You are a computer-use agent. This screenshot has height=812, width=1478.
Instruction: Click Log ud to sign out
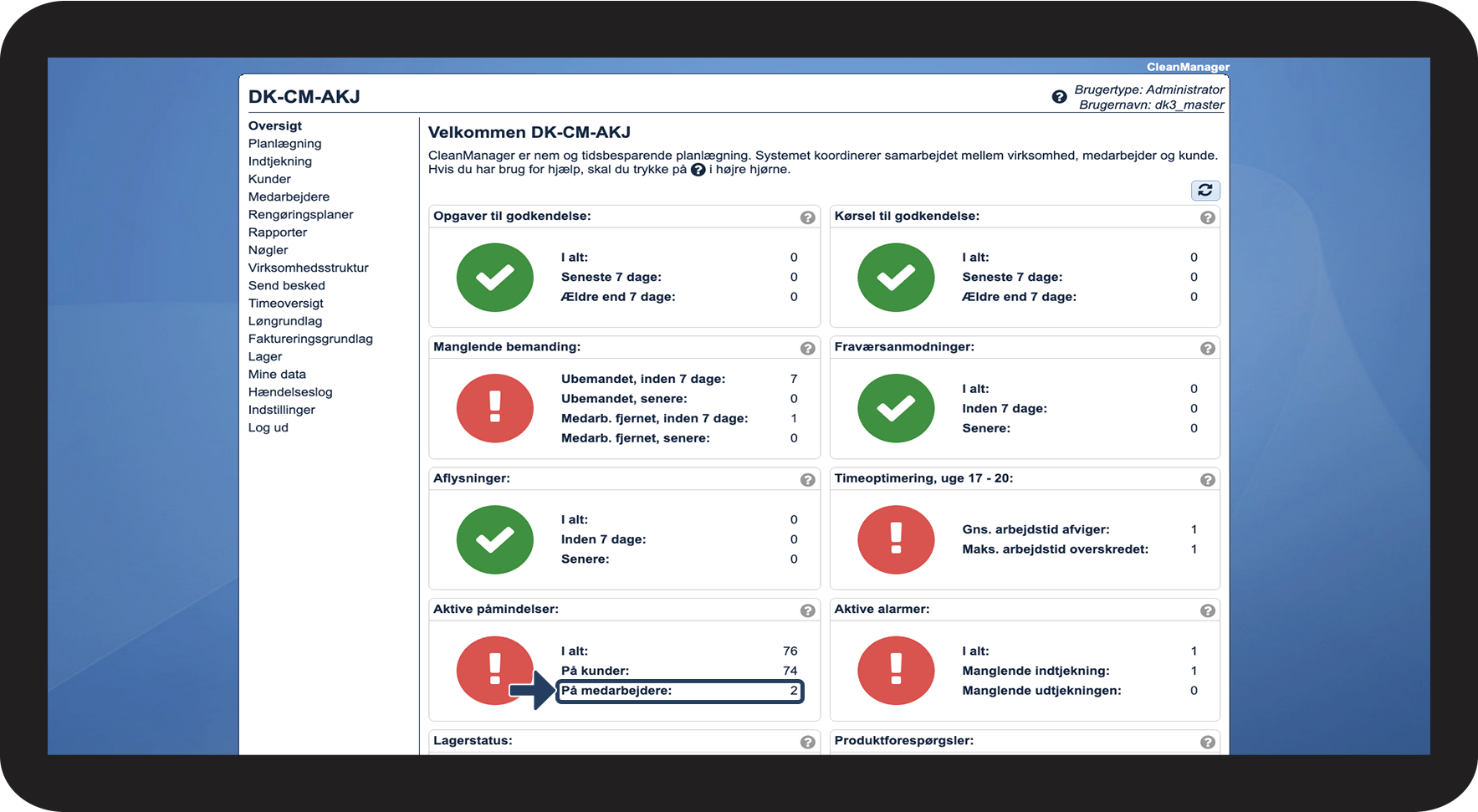(x=268, y=427)
